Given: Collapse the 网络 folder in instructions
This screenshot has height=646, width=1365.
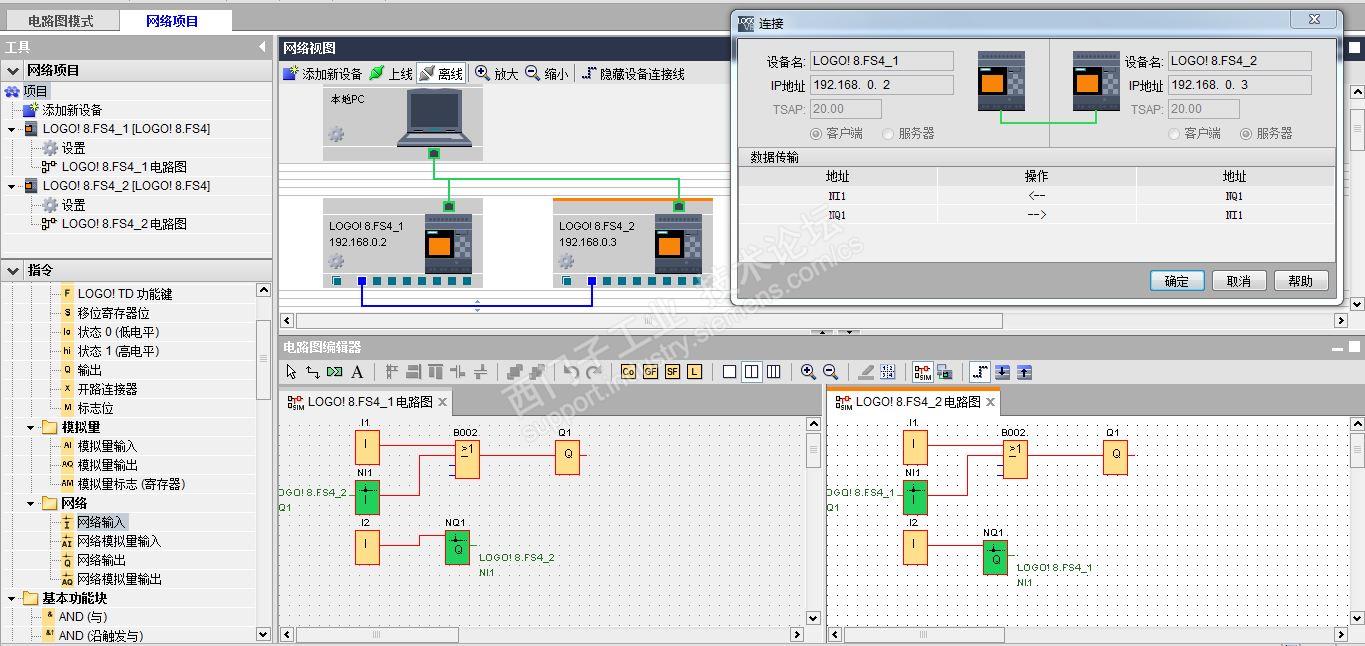Looking at the screenshot, I should click(31, 503).
